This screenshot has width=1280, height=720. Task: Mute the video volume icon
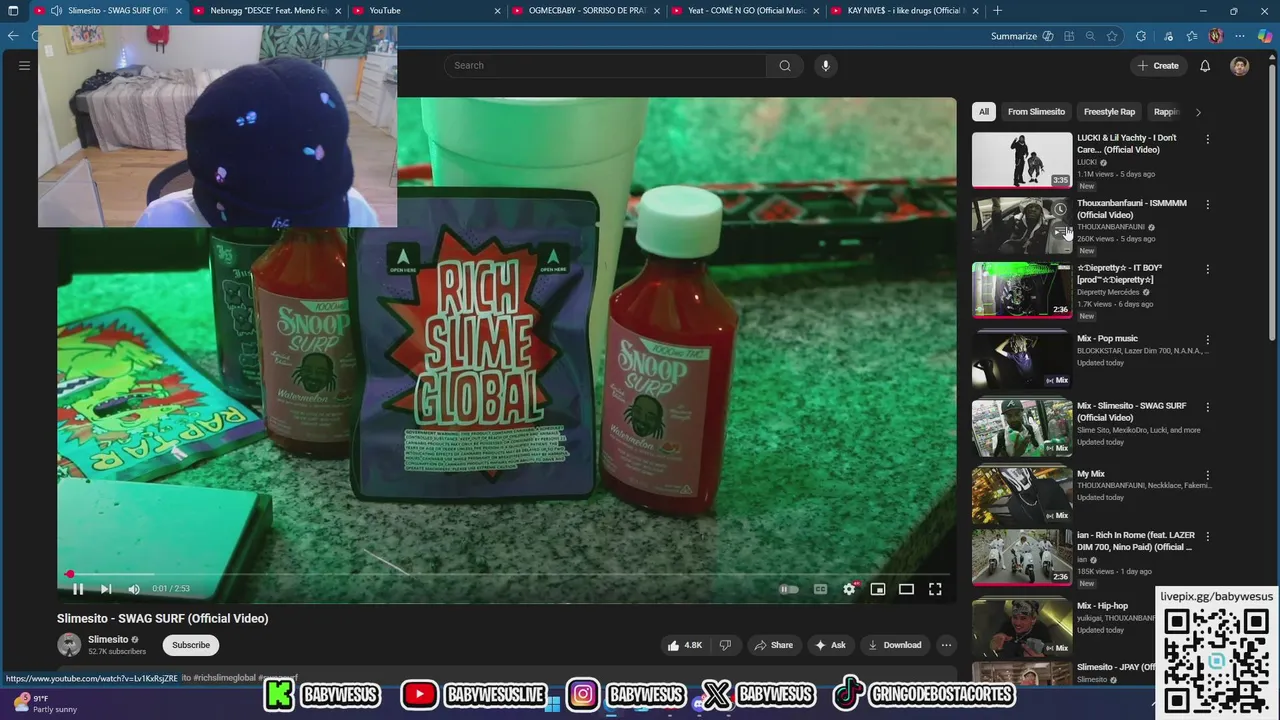tap(134, 589)
